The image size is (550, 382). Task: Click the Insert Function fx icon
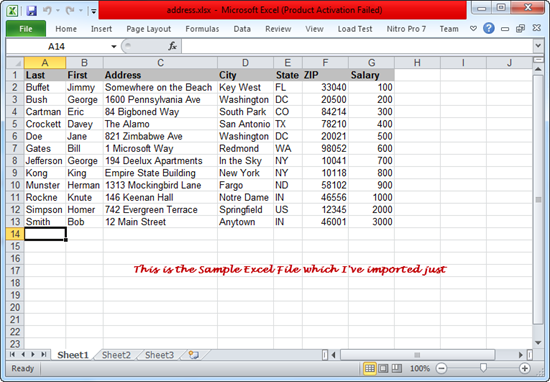pos(172,46)
